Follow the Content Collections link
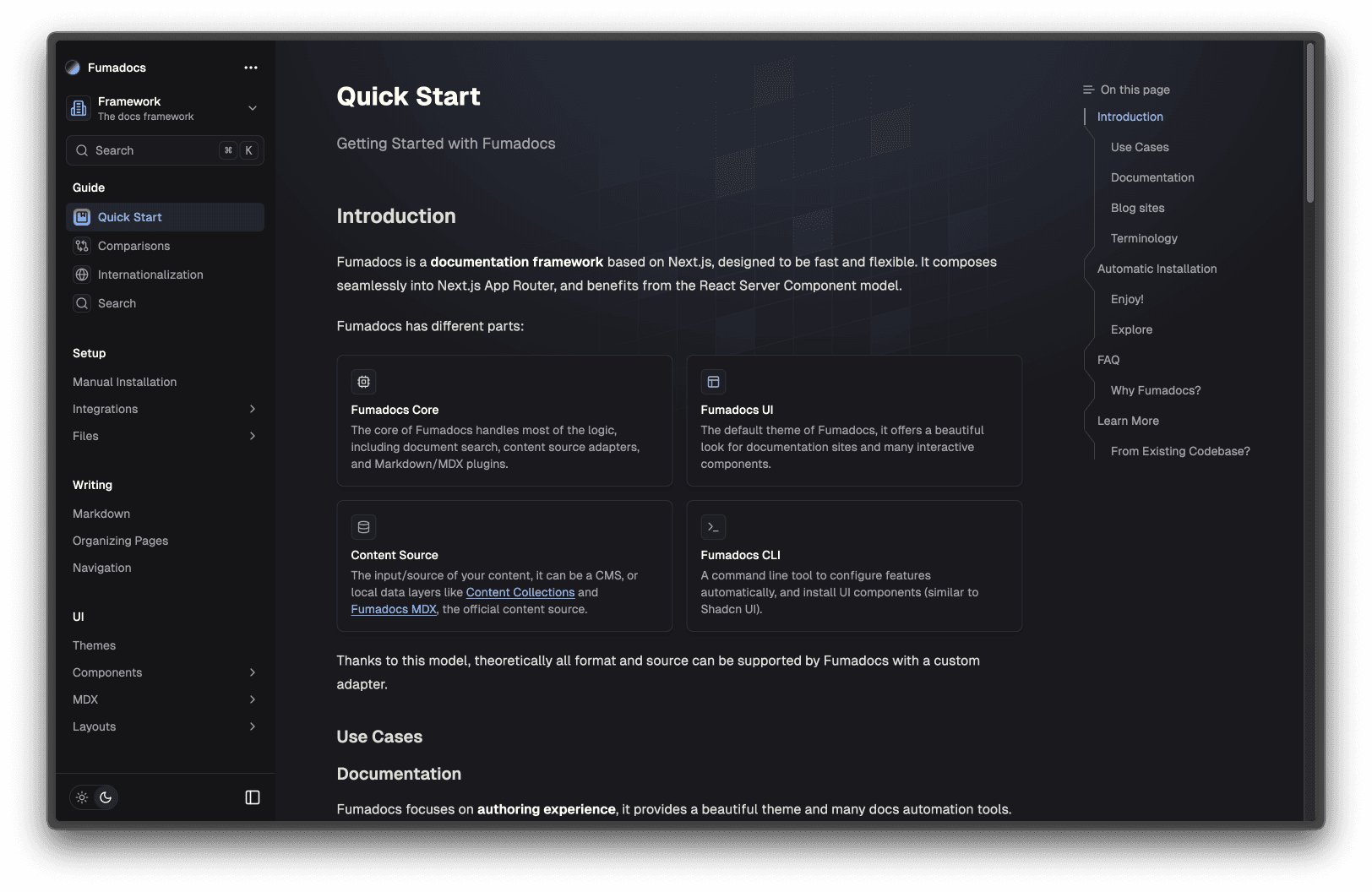 [520, 592]
